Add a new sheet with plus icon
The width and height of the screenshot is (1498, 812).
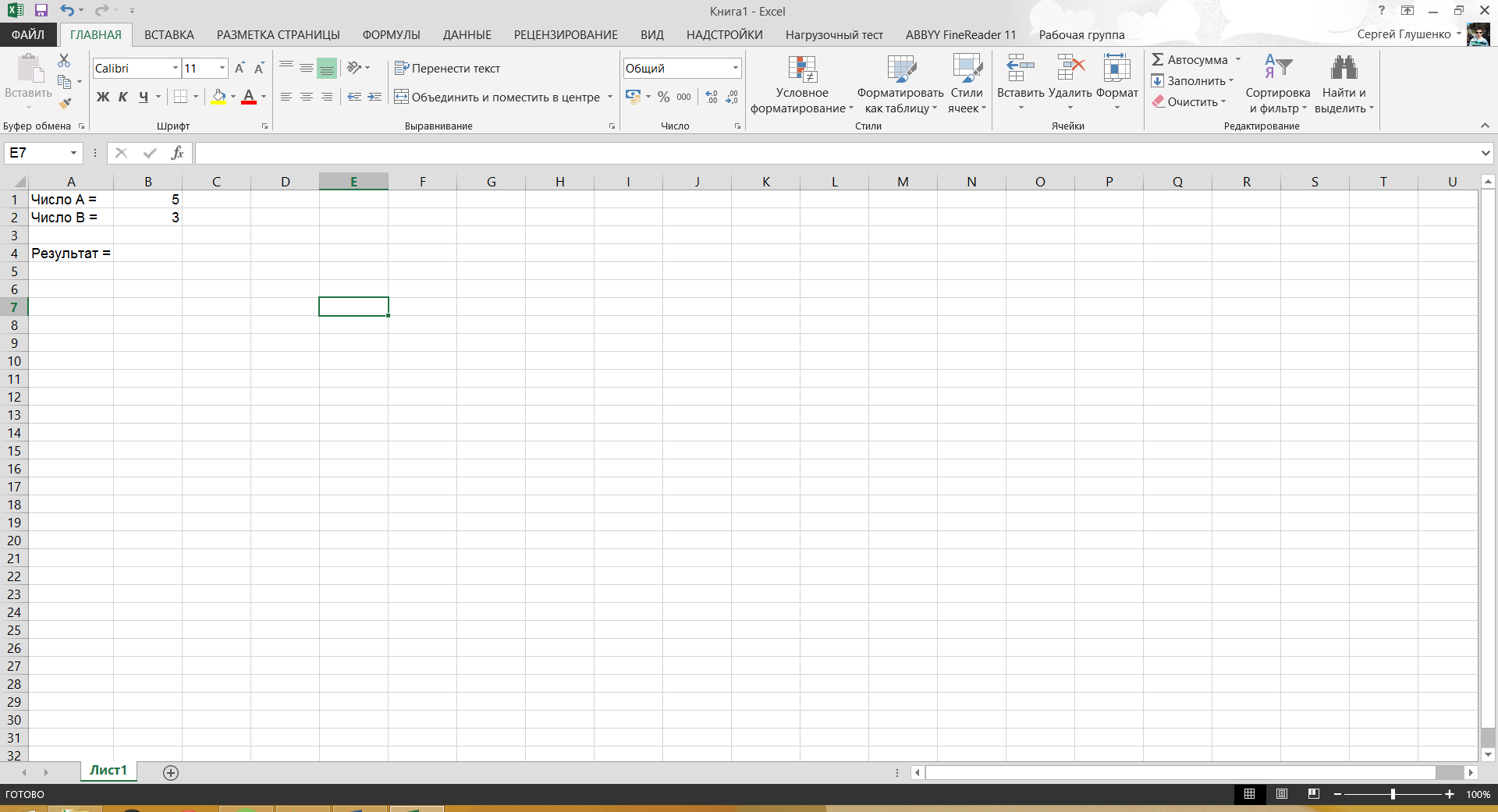(171, 772)
